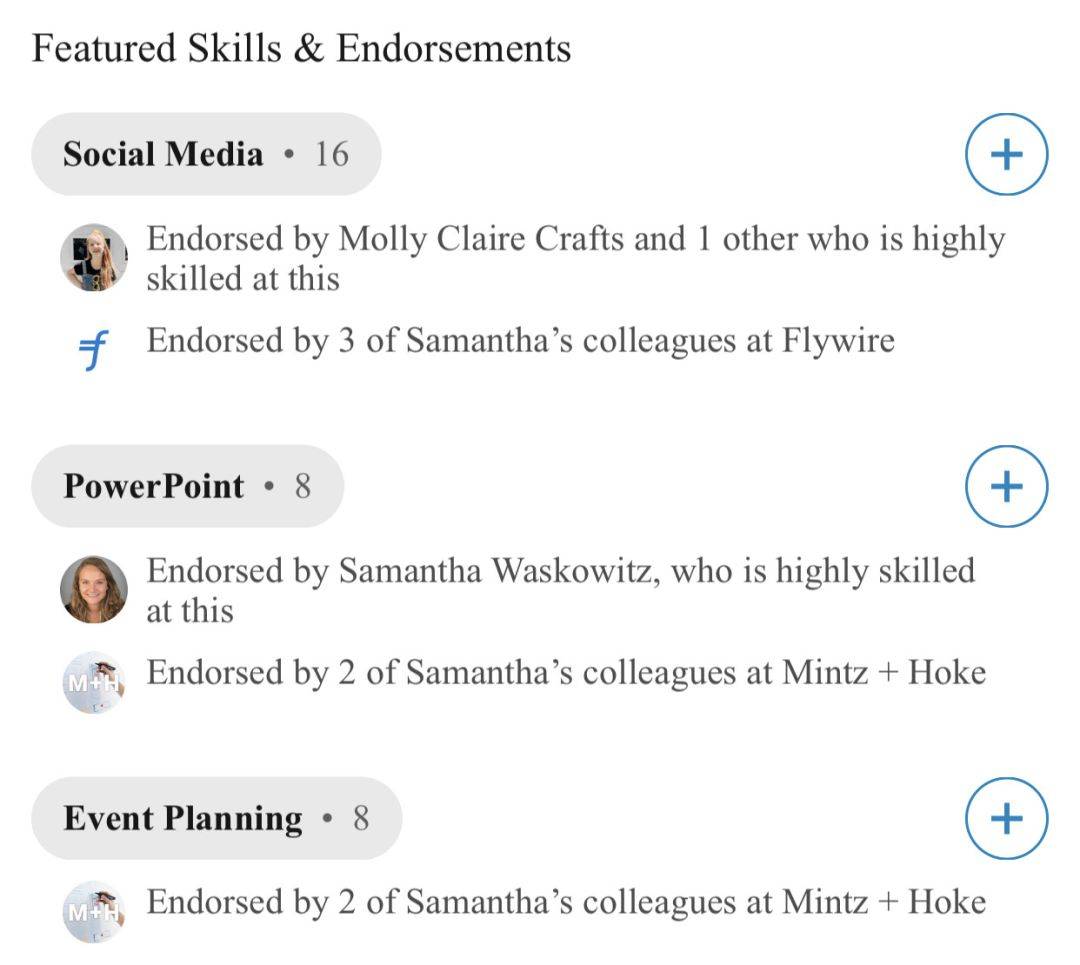The width and height of the screenshot is (1080, 965).
Task: Endorse the PowerPoint skill plus icon
Action: [1006, 486]
